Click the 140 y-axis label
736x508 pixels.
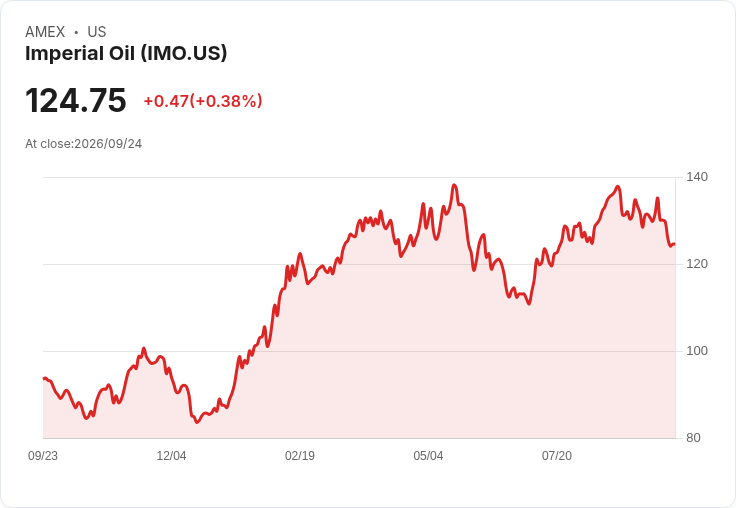coord(697,177)
